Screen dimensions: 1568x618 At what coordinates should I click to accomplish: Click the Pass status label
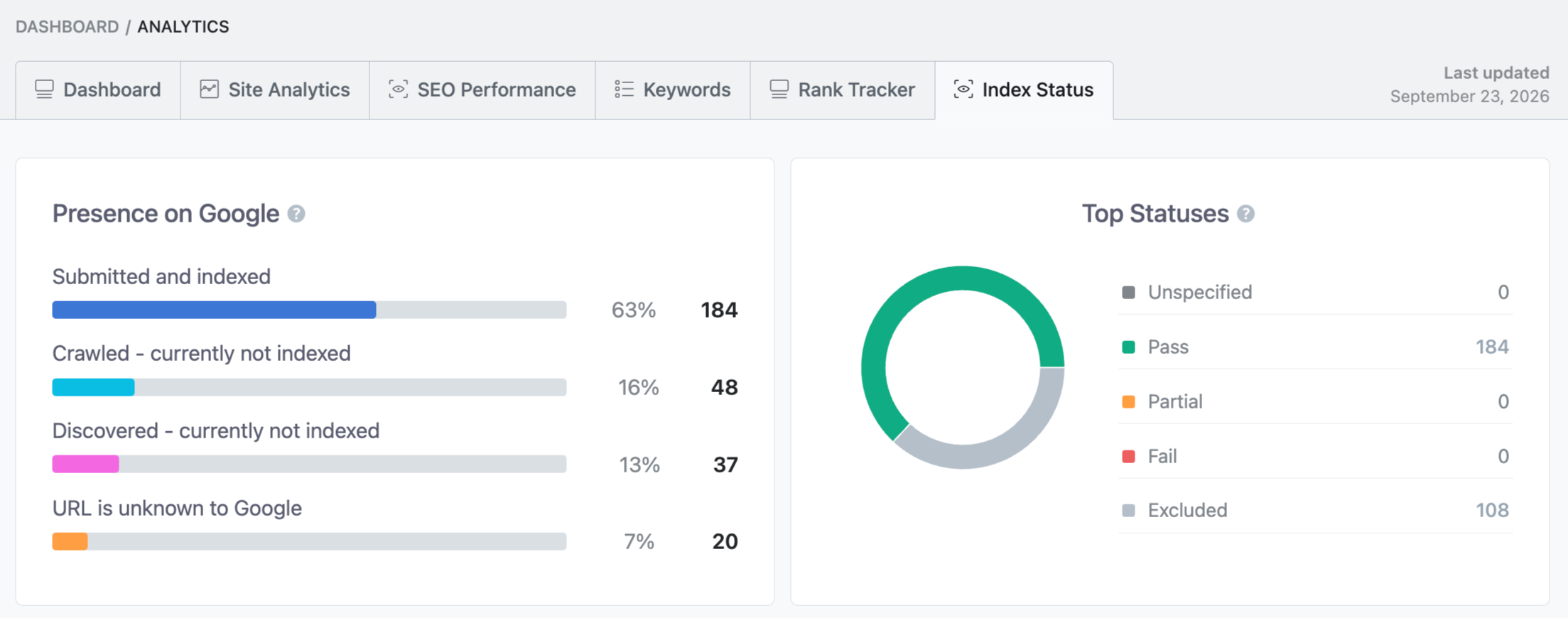coord(1168,347)
